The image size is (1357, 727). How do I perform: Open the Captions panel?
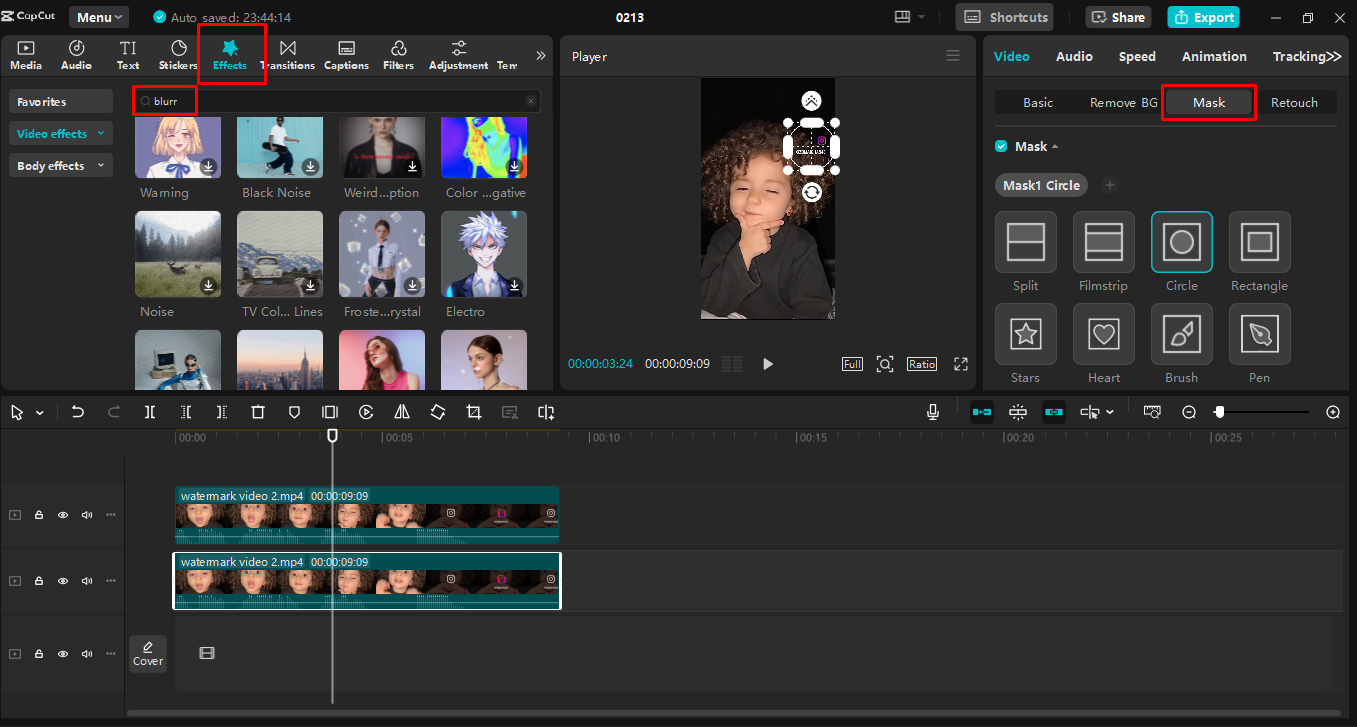coord(346,55)
